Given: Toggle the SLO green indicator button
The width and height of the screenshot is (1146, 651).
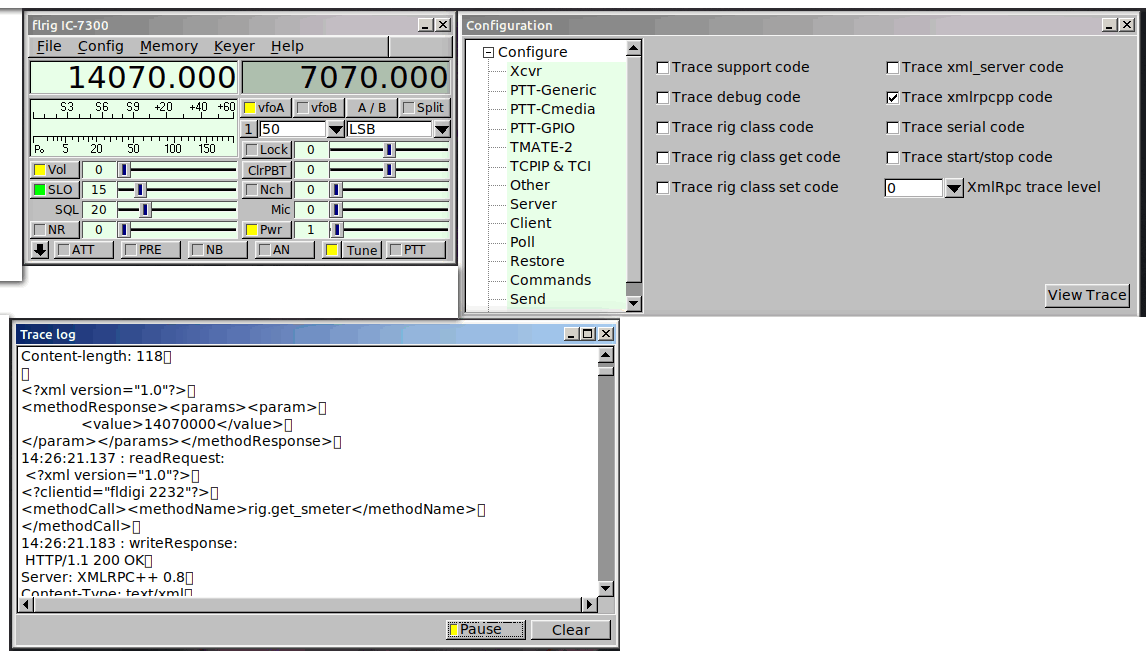Looking at the screenshot, I should click(x=53, y=190).
